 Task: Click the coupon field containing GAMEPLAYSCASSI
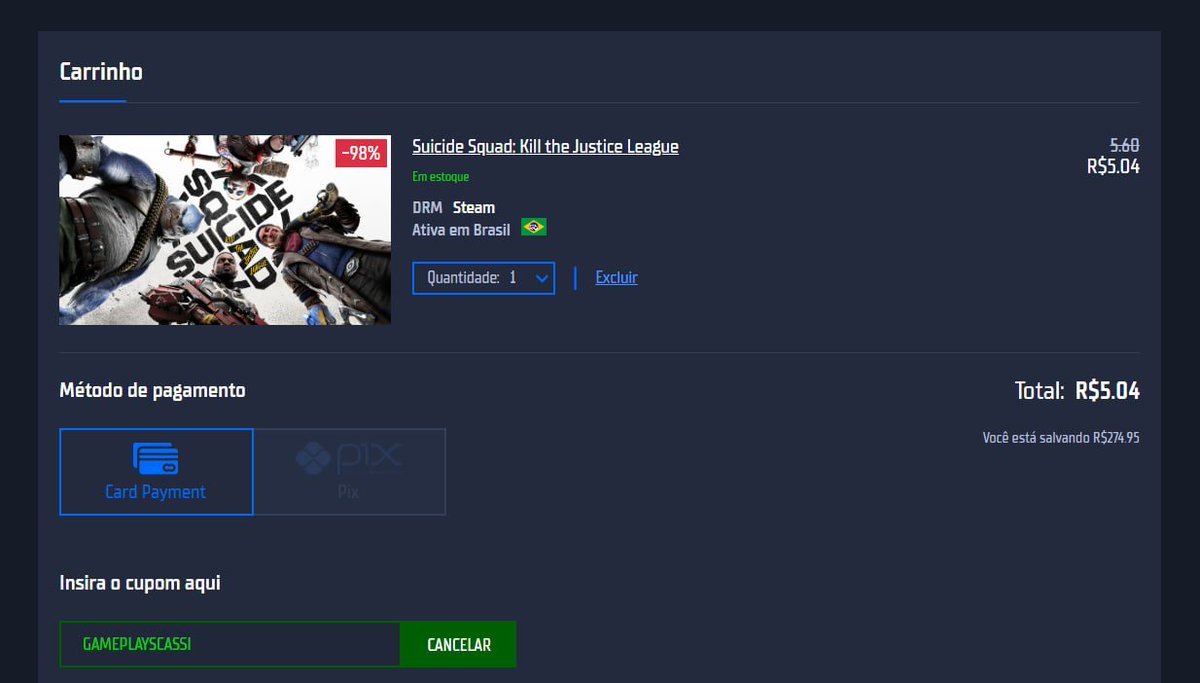click(x=230, y=645)
